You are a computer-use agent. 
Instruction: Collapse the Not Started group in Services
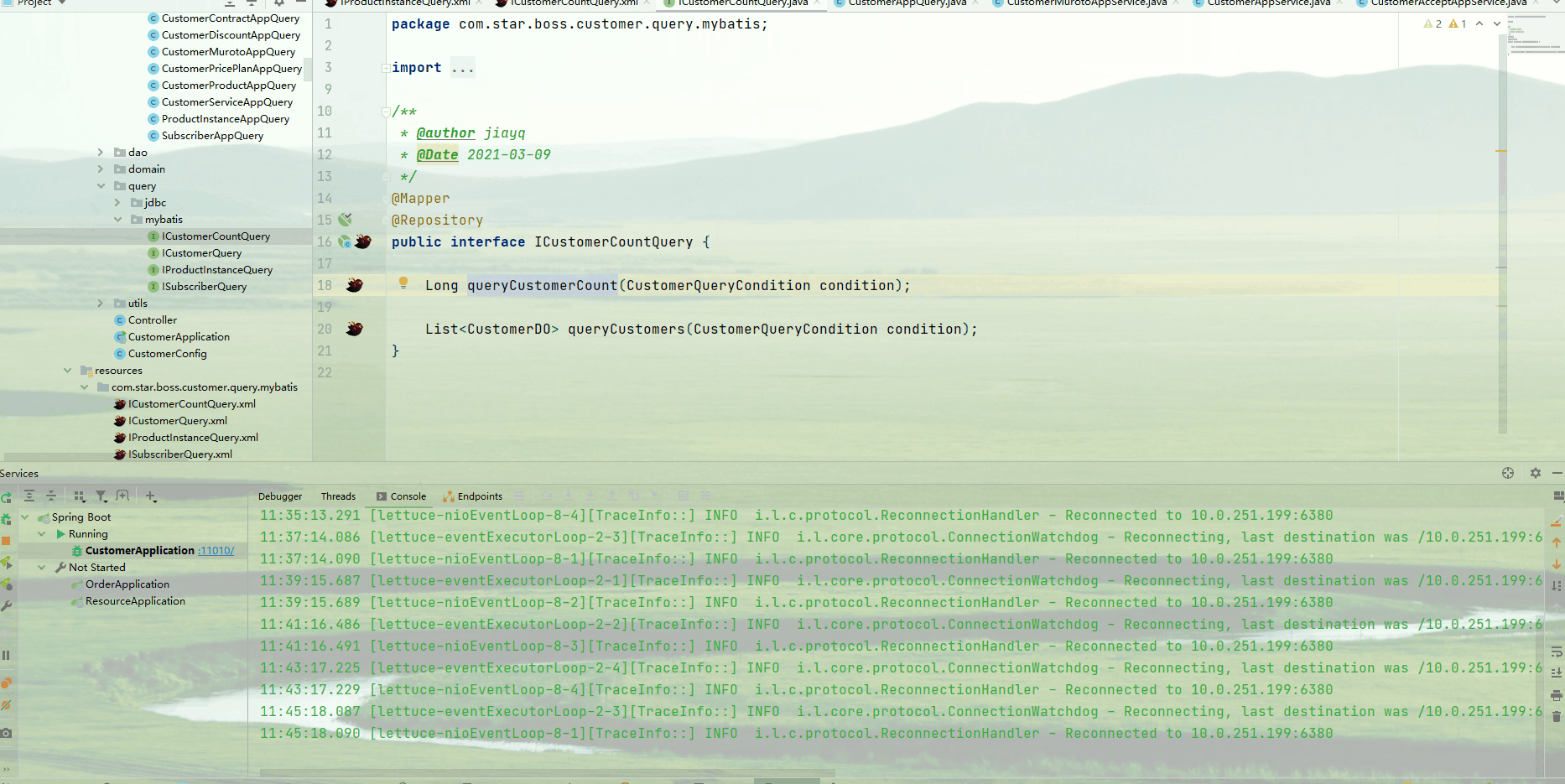pos(42,568)
